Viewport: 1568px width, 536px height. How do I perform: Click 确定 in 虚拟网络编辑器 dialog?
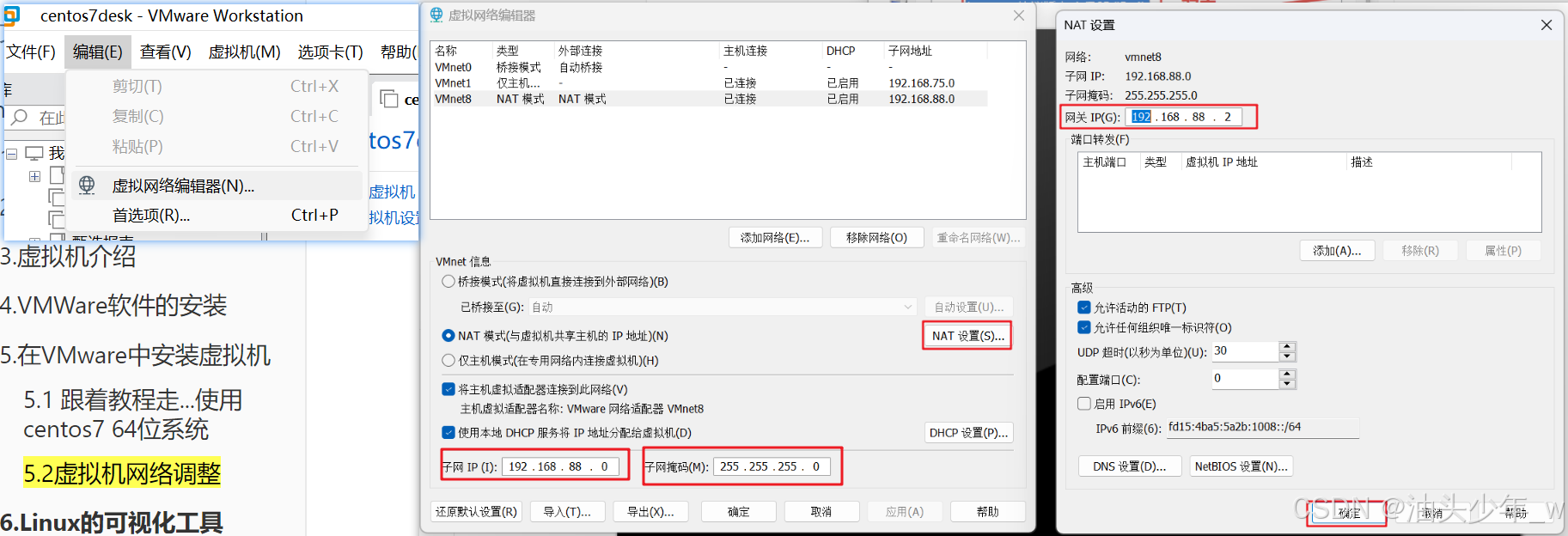(x=739, y=512)
